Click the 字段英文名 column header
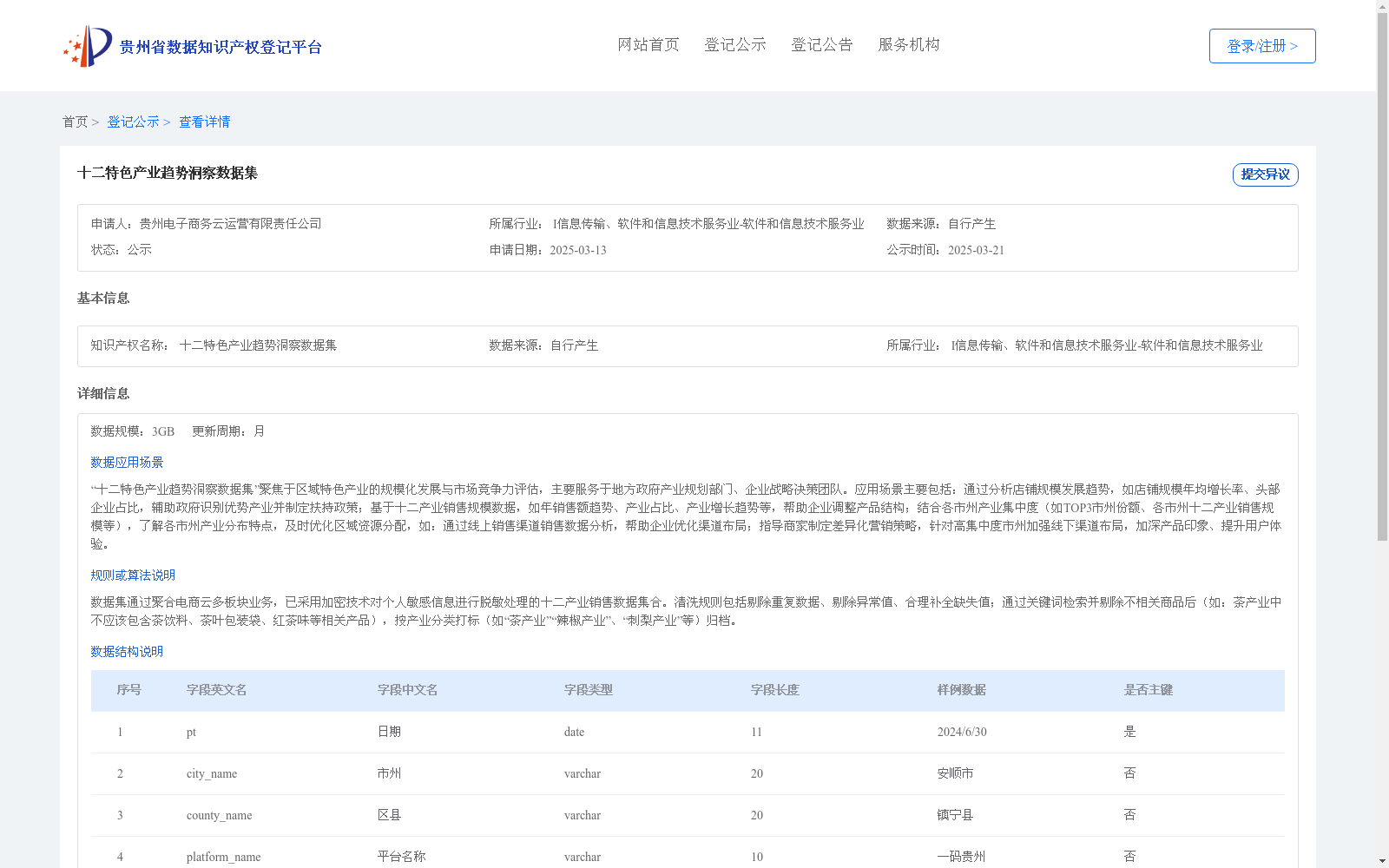The height and width of the screenshot is (868, 1389). 217,690
